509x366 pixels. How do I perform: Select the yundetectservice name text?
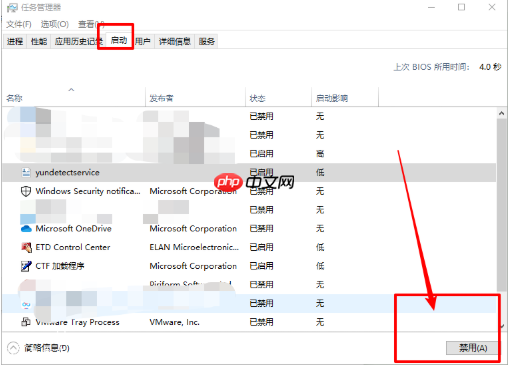[x=68, y=173]
